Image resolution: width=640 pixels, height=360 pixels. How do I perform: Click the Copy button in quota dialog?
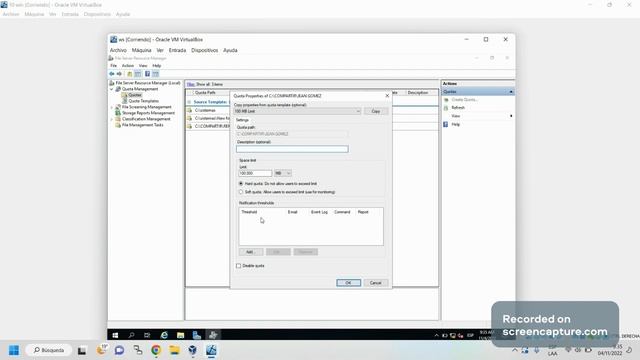click(x=376, y=111)
